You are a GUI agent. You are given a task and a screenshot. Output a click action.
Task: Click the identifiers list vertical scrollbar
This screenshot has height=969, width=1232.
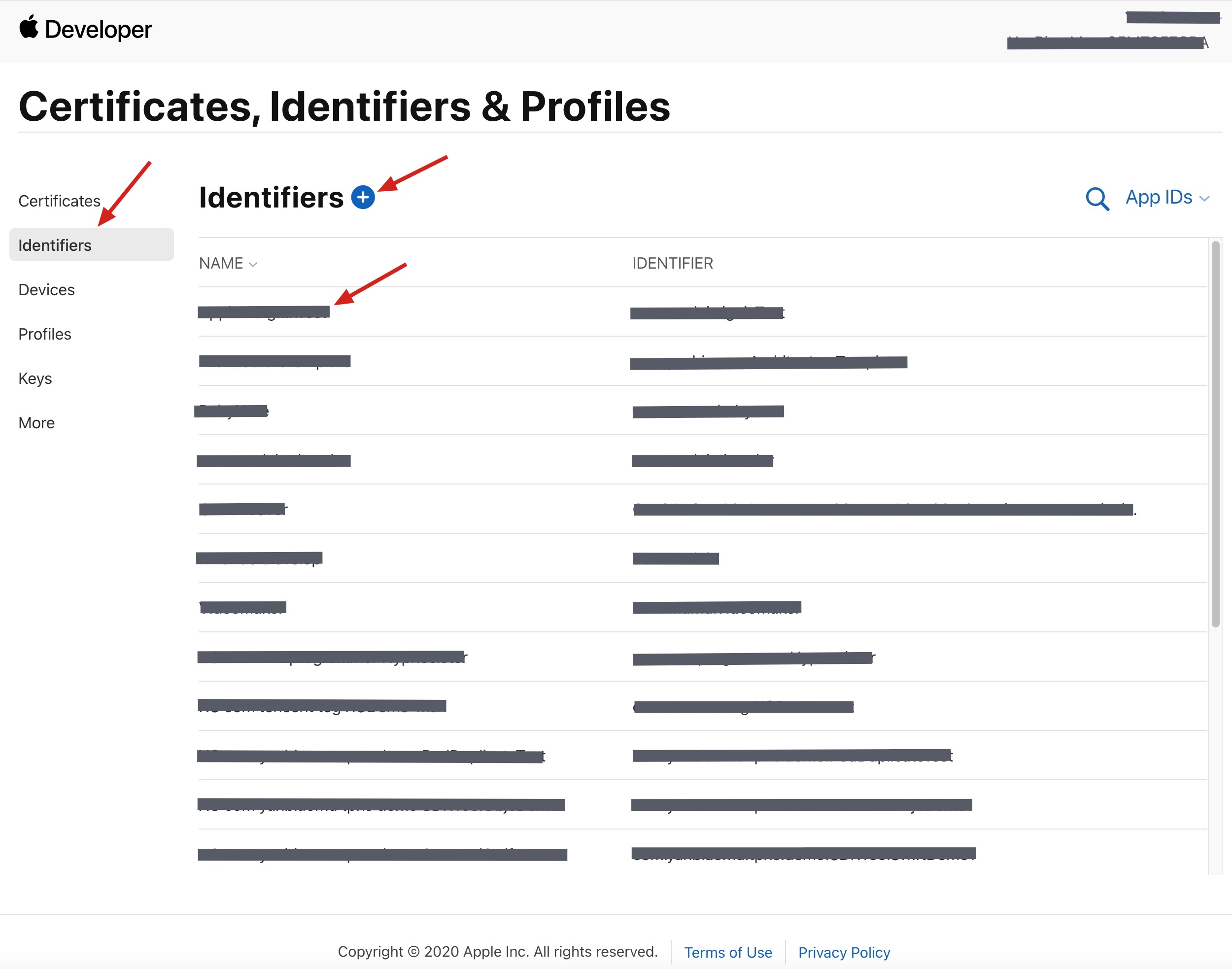coord(1215,434)
